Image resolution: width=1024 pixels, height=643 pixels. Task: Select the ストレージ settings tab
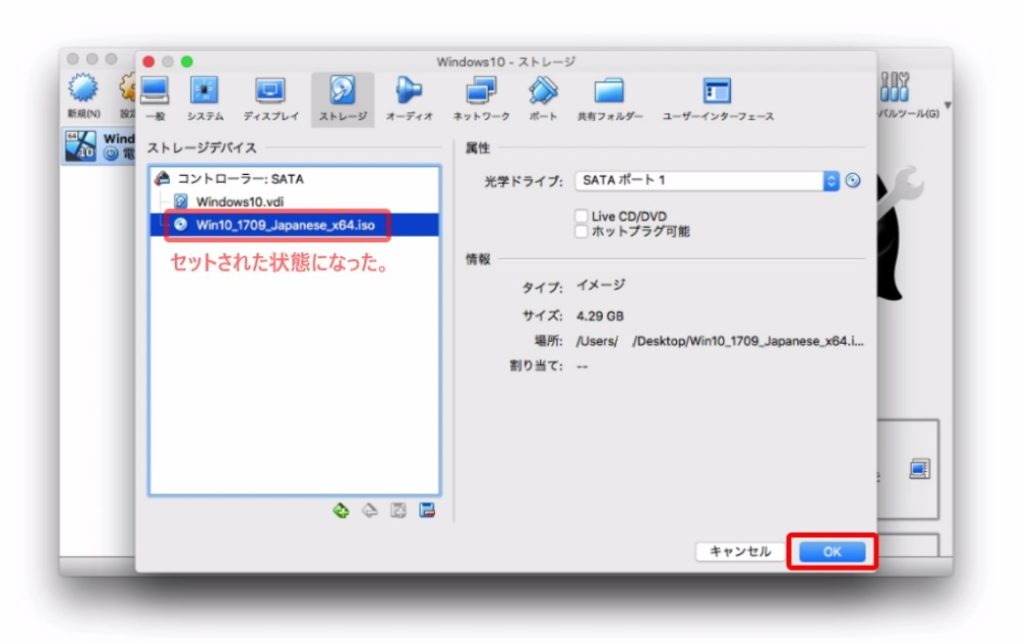[343, 99]
